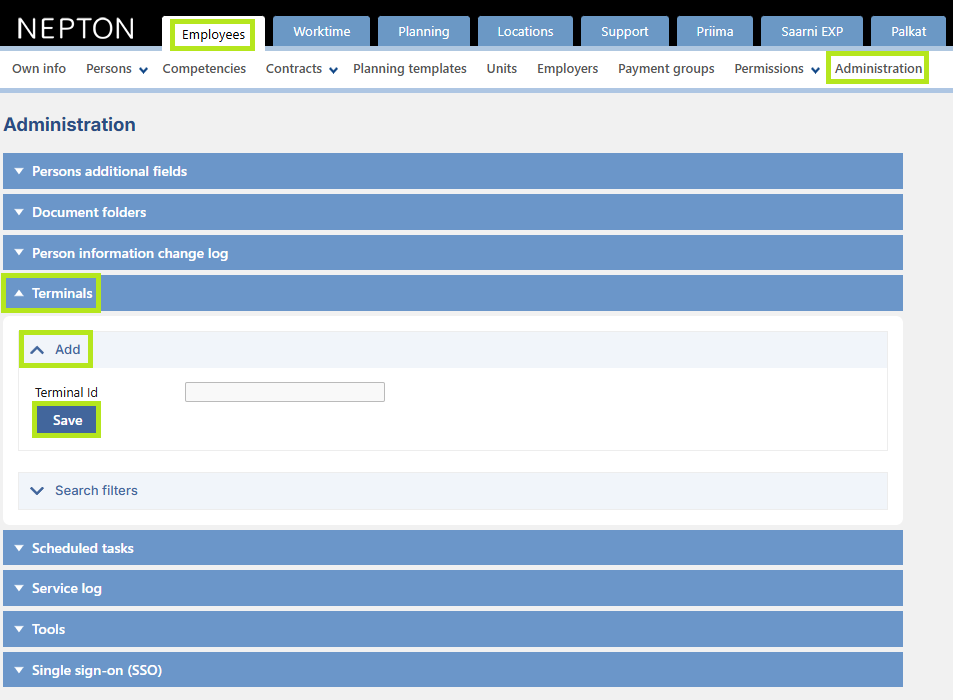
Task: Open the Person information change log section
Action: pyautogui.click(x=453, y=253)
